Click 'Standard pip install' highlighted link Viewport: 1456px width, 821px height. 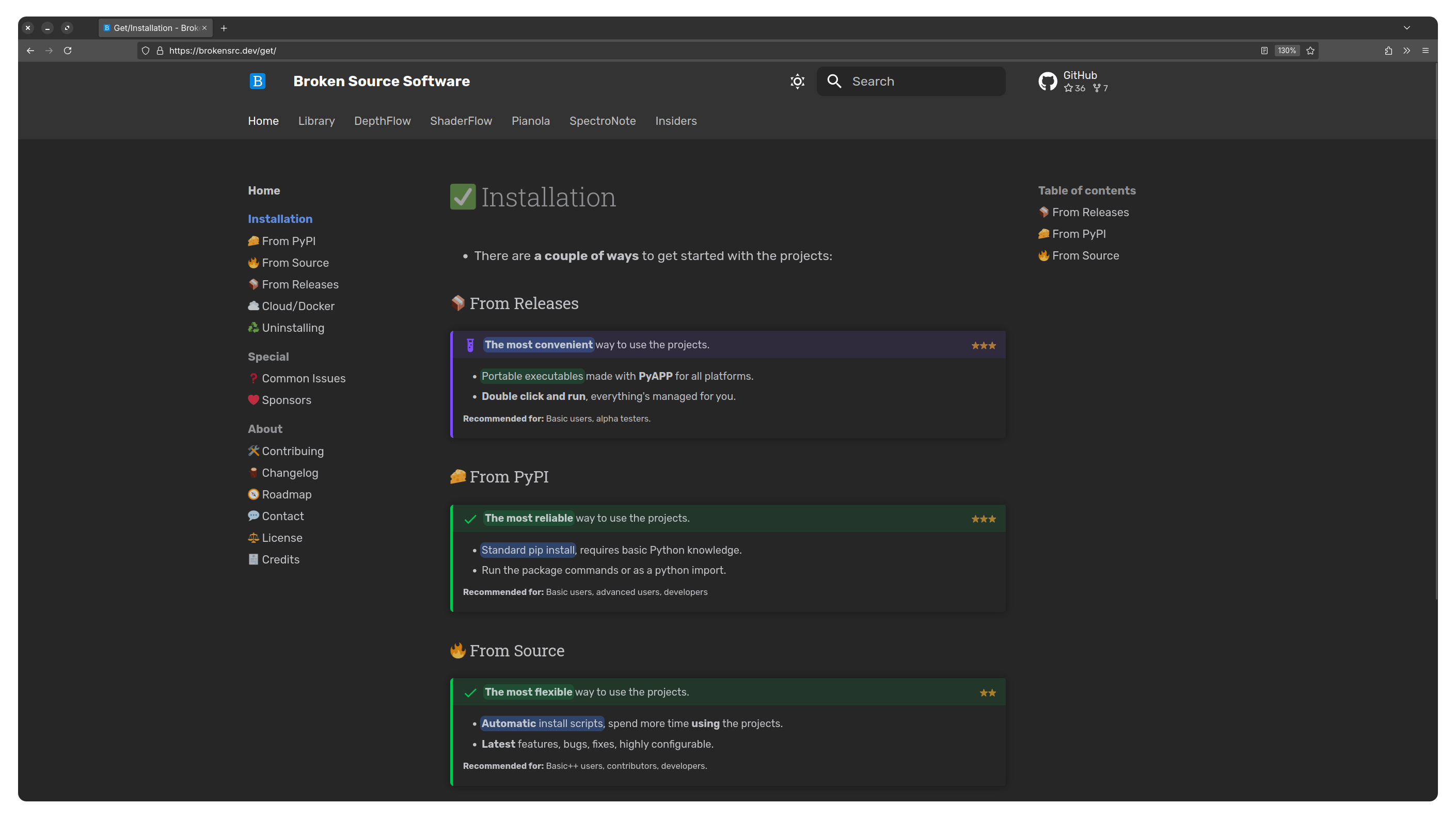(x=528, y=550)
